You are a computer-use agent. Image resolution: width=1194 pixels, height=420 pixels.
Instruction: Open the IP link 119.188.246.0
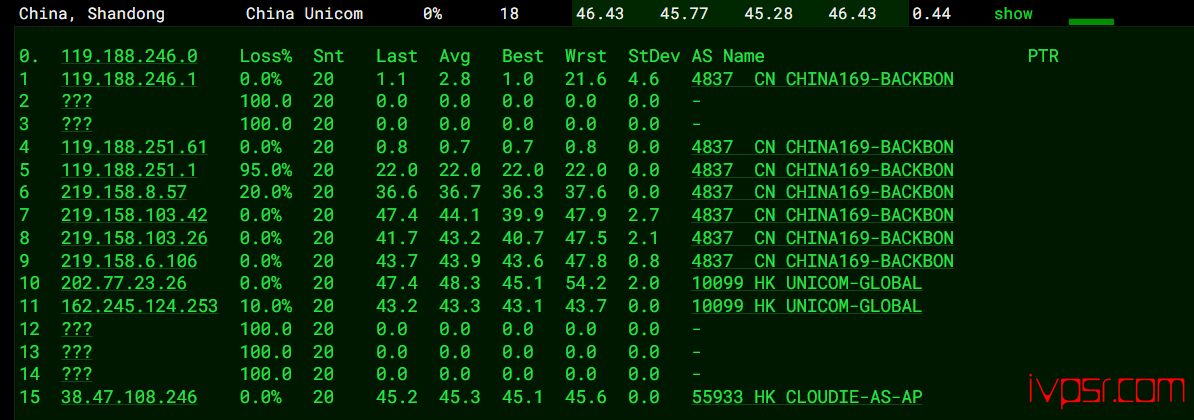point(129,56)
